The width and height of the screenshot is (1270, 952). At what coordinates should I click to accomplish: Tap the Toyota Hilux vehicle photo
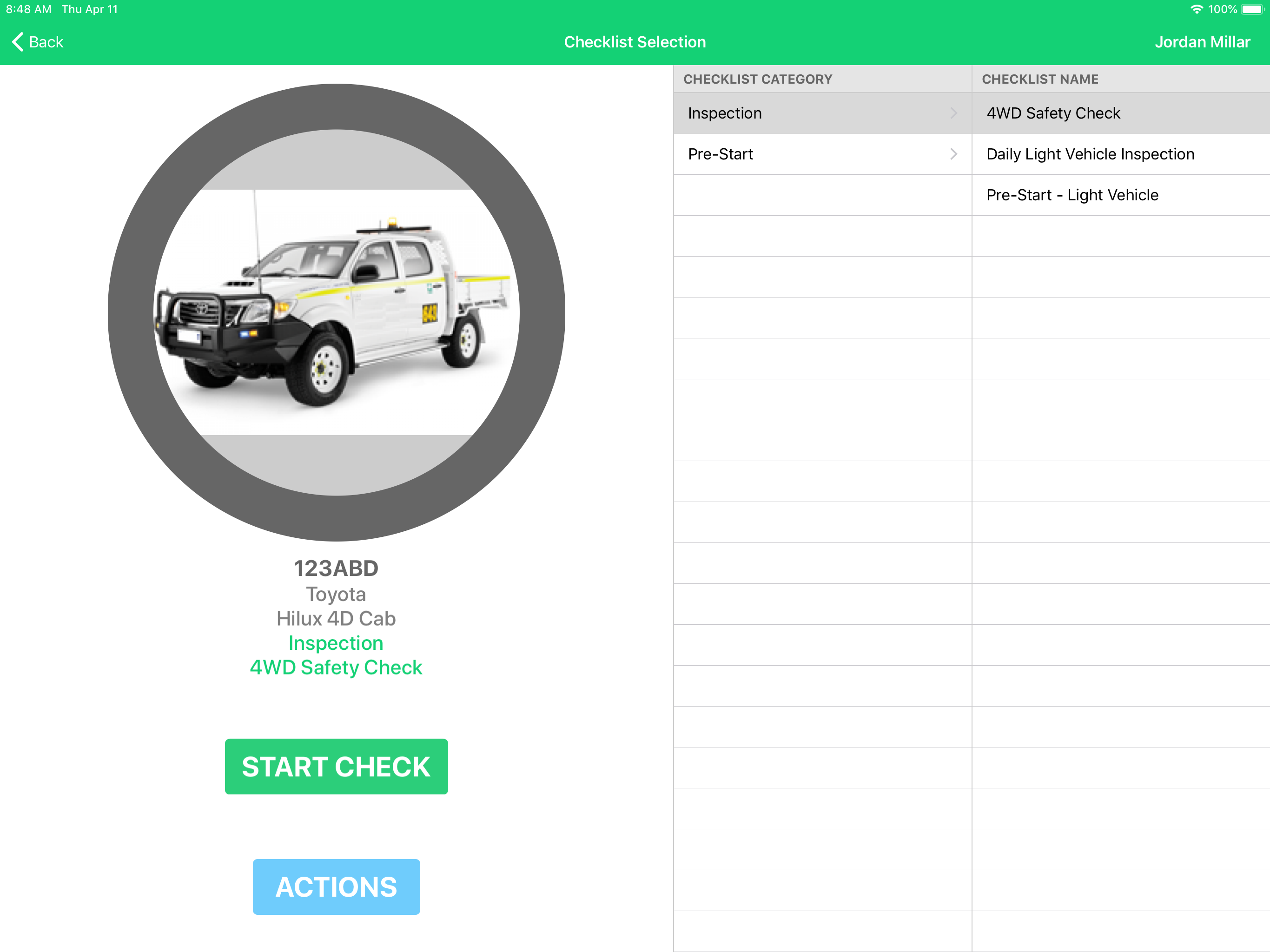click(x=337, y=312)
